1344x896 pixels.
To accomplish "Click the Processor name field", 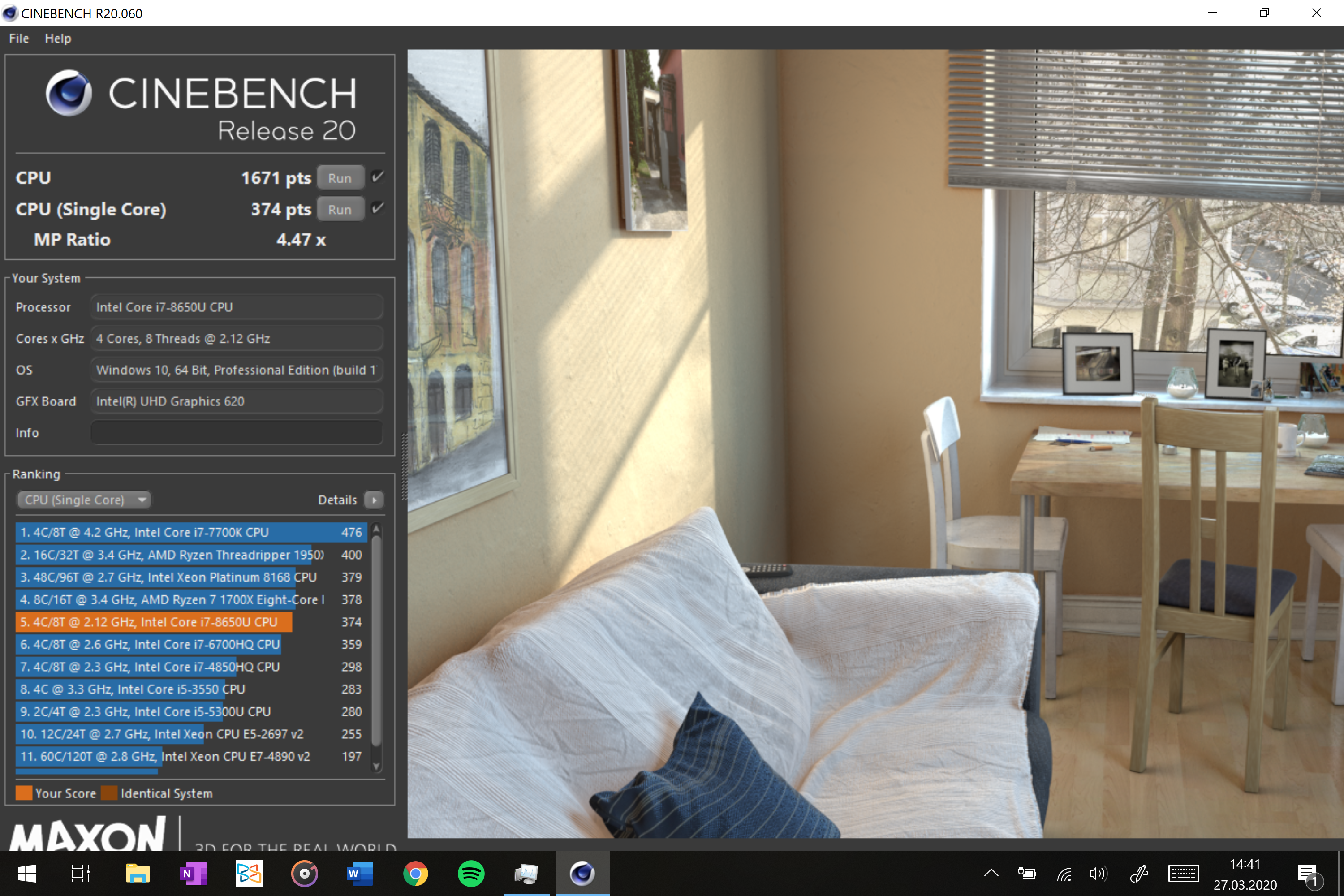I will pos(236,307).
